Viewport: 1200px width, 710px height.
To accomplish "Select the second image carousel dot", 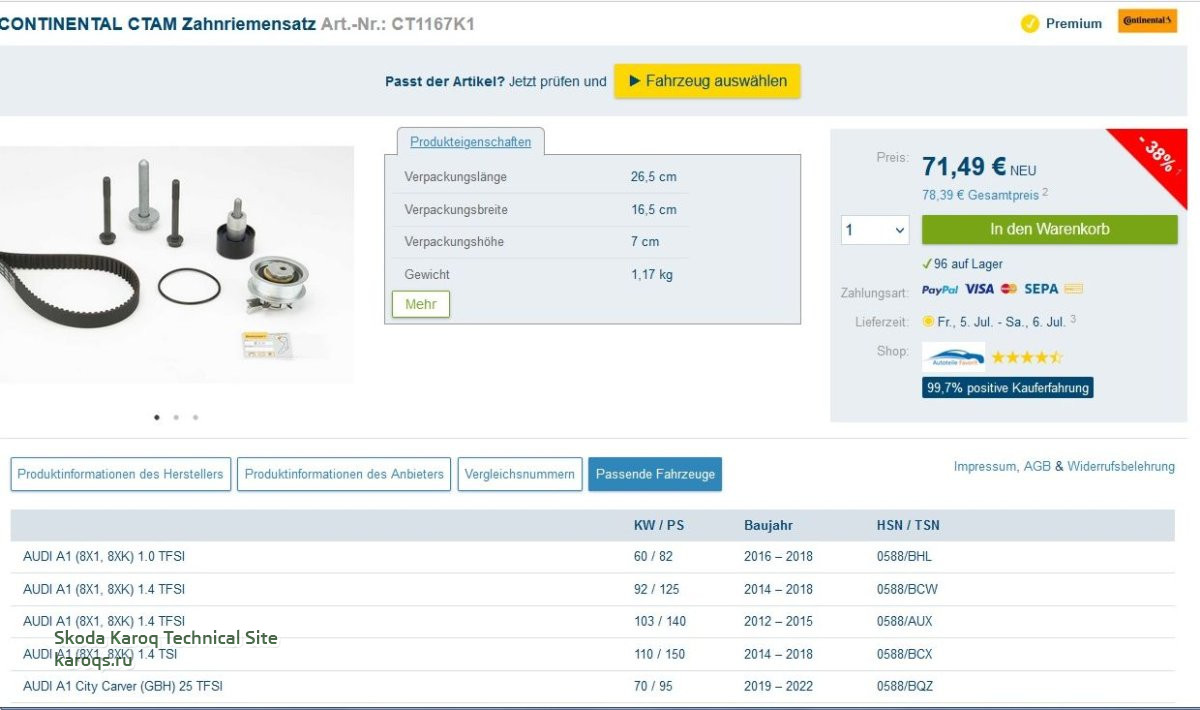I will [176, 418].
